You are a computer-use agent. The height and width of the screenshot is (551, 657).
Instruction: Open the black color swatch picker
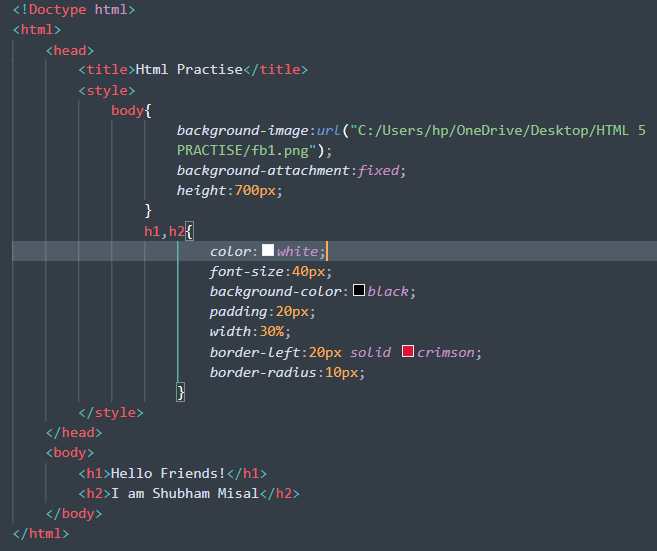(359, 290)
